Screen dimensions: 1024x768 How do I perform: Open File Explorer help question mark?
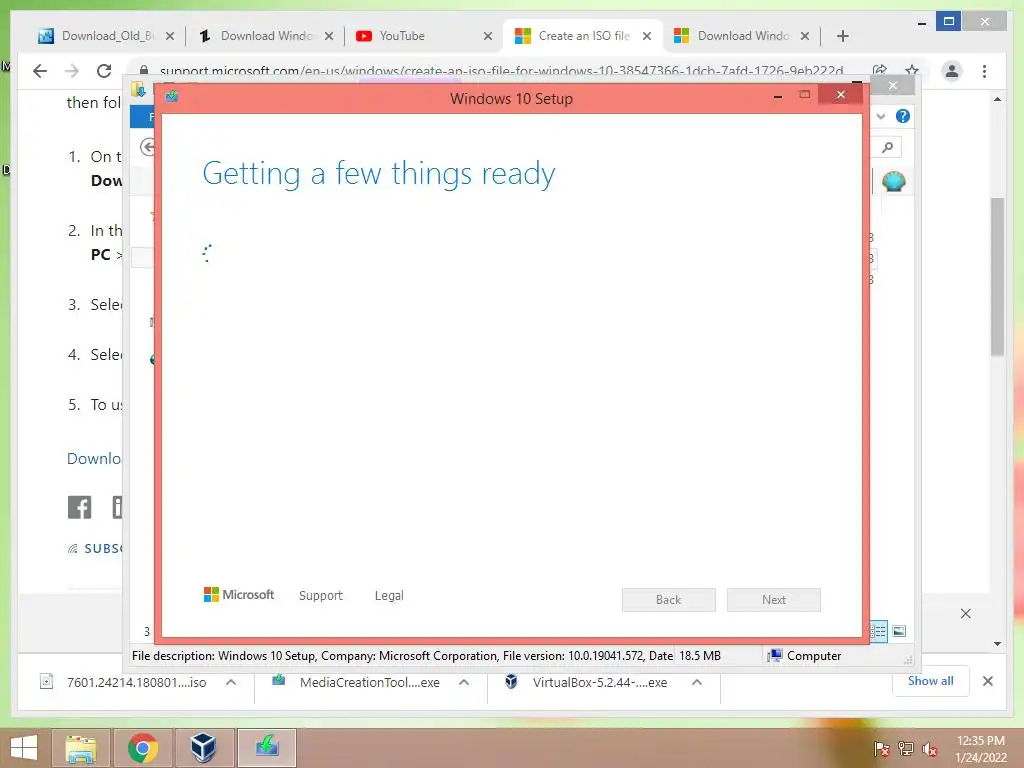pyautogui.click(x=903, y=116)
